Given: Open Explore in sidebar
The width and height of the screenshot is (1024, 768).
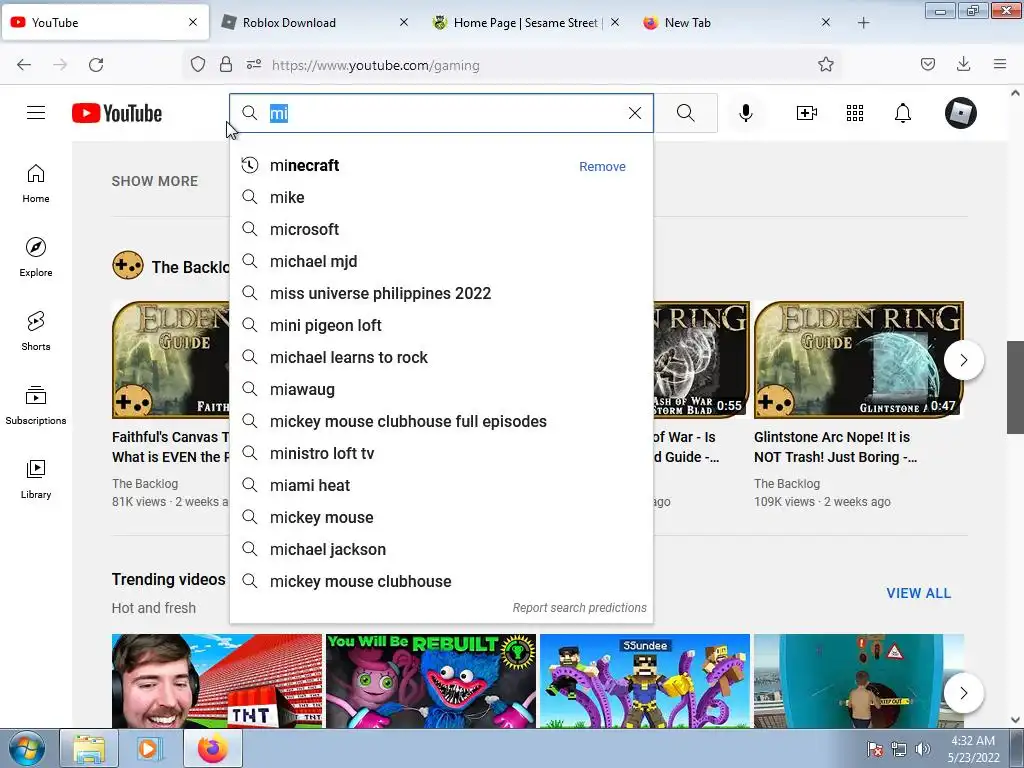Looking at the screenshot, I should pyautogui.click(x=36, y=257).
